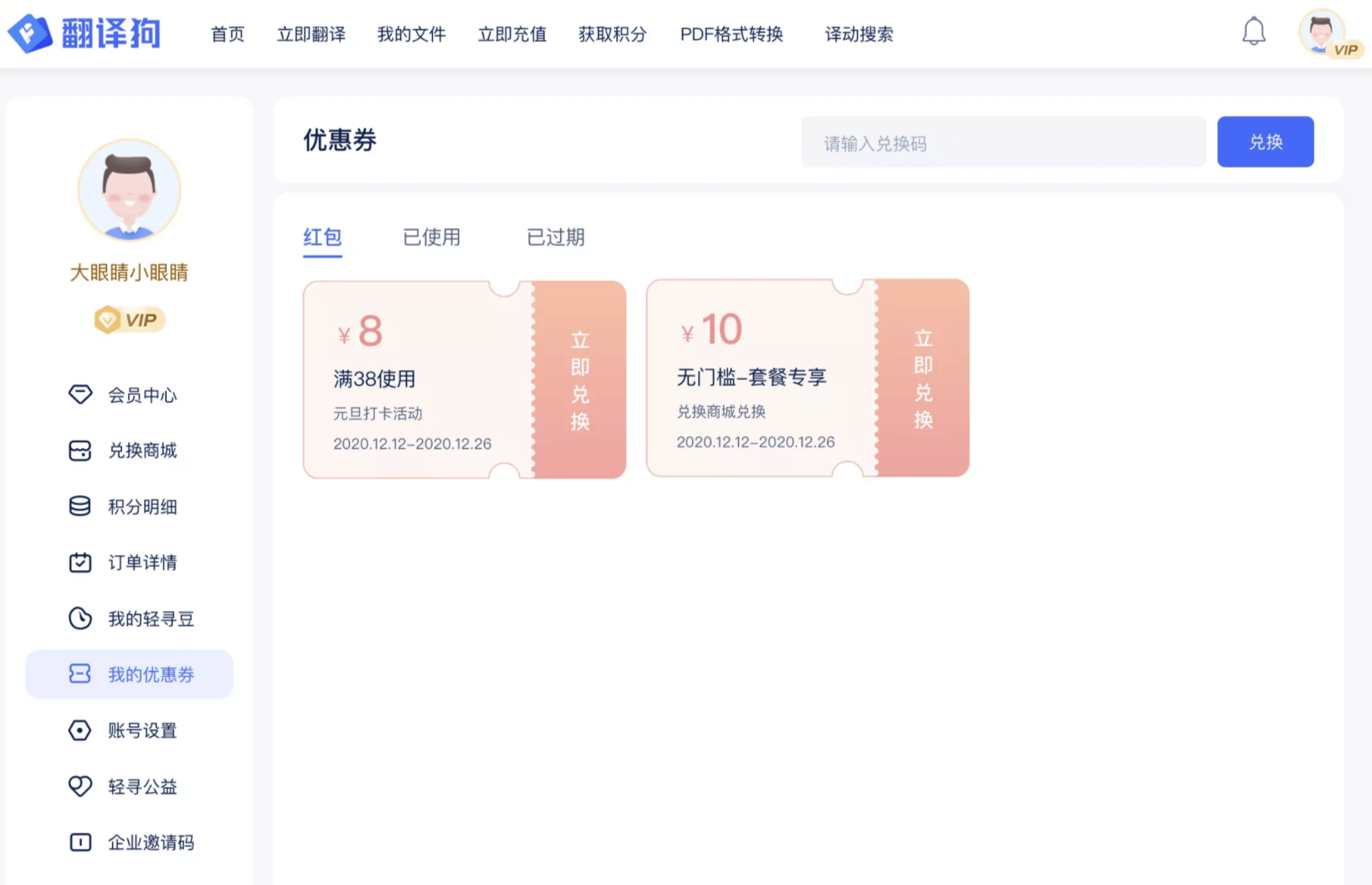
Task: Click the 积分明细 coins icon
Action: coord(80,507)
